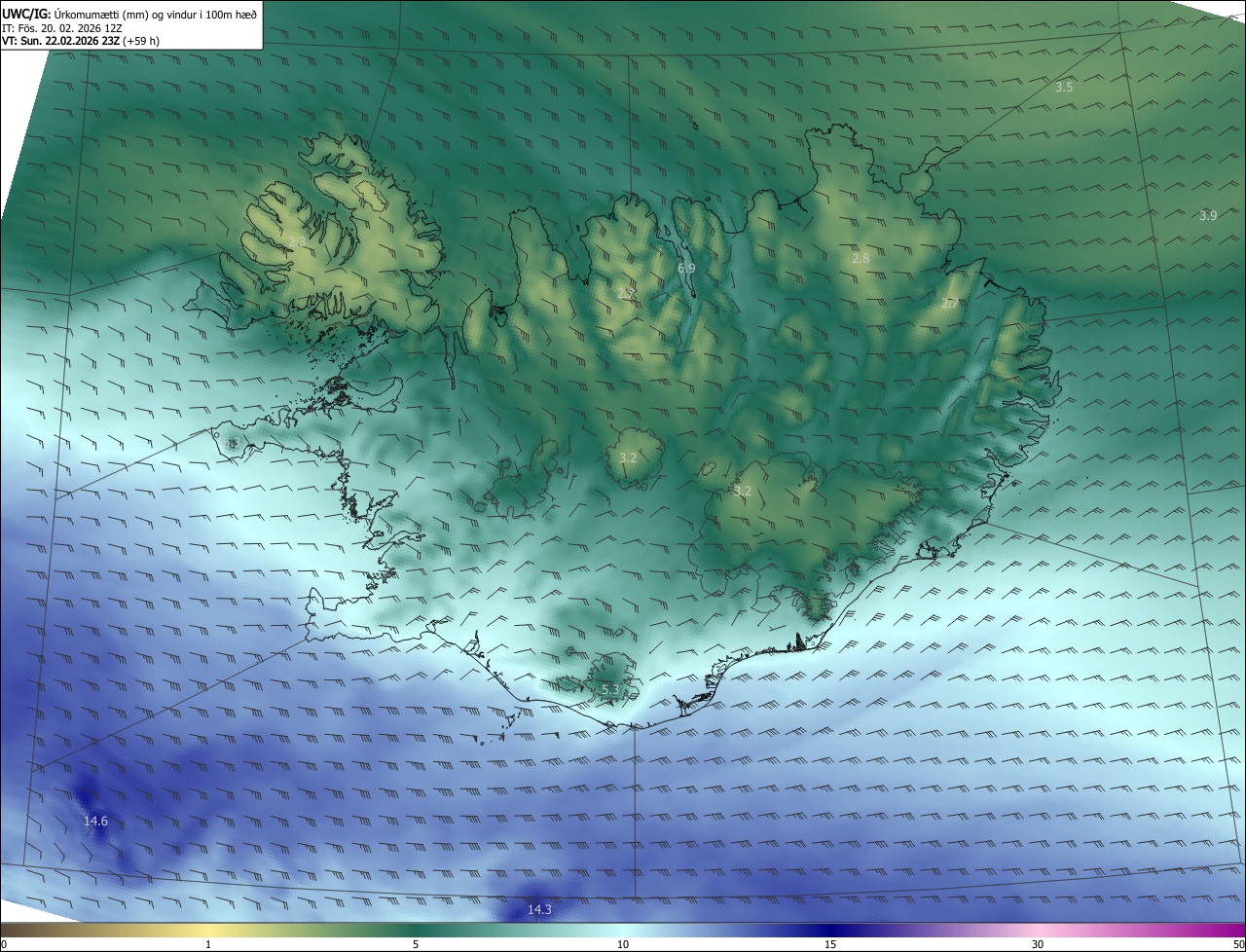1246x952 pixels.
Task: Click the 3.9 value label over the eastern sea
Action: (x=1208, y=216)
